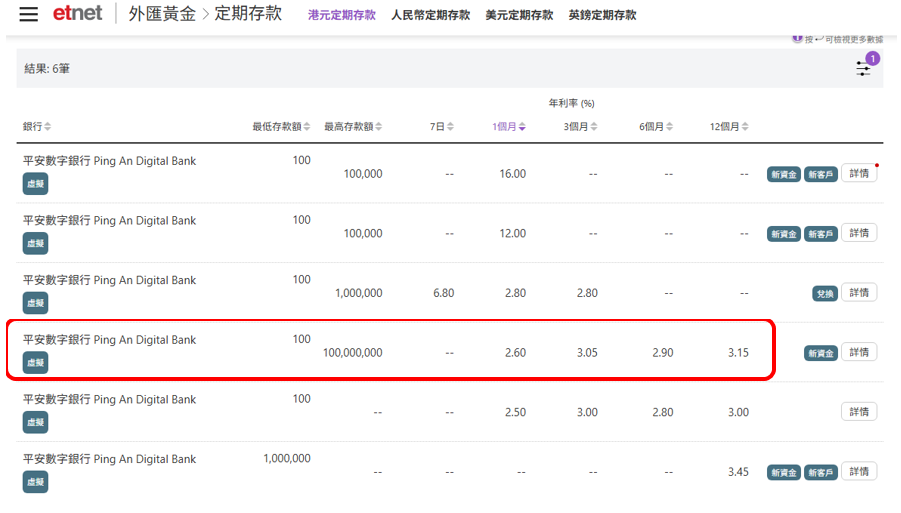
Task: Open the filter settings icon
Action: point(863,68)
